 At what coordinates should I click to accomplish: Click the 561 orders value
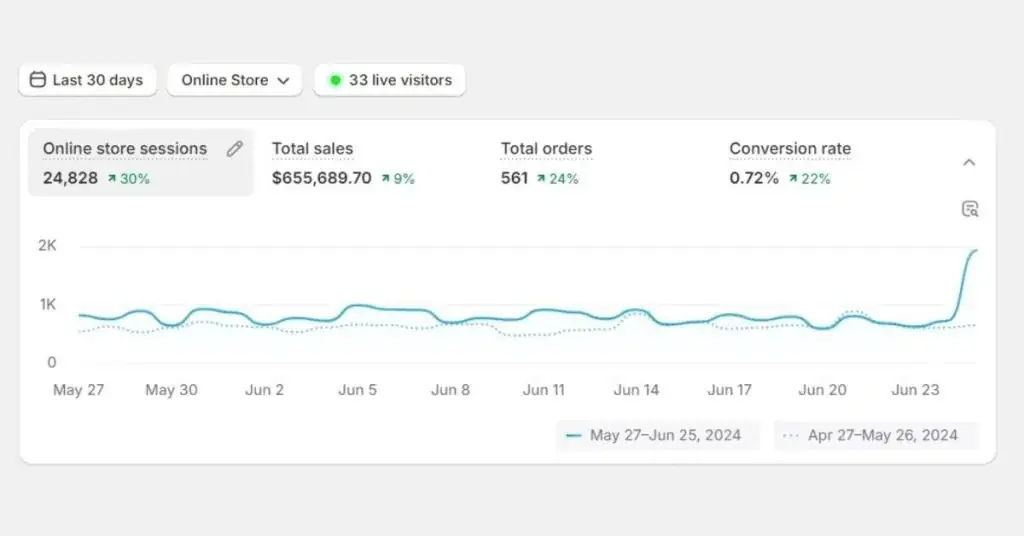pyautogui.click(x=514, y=178)
